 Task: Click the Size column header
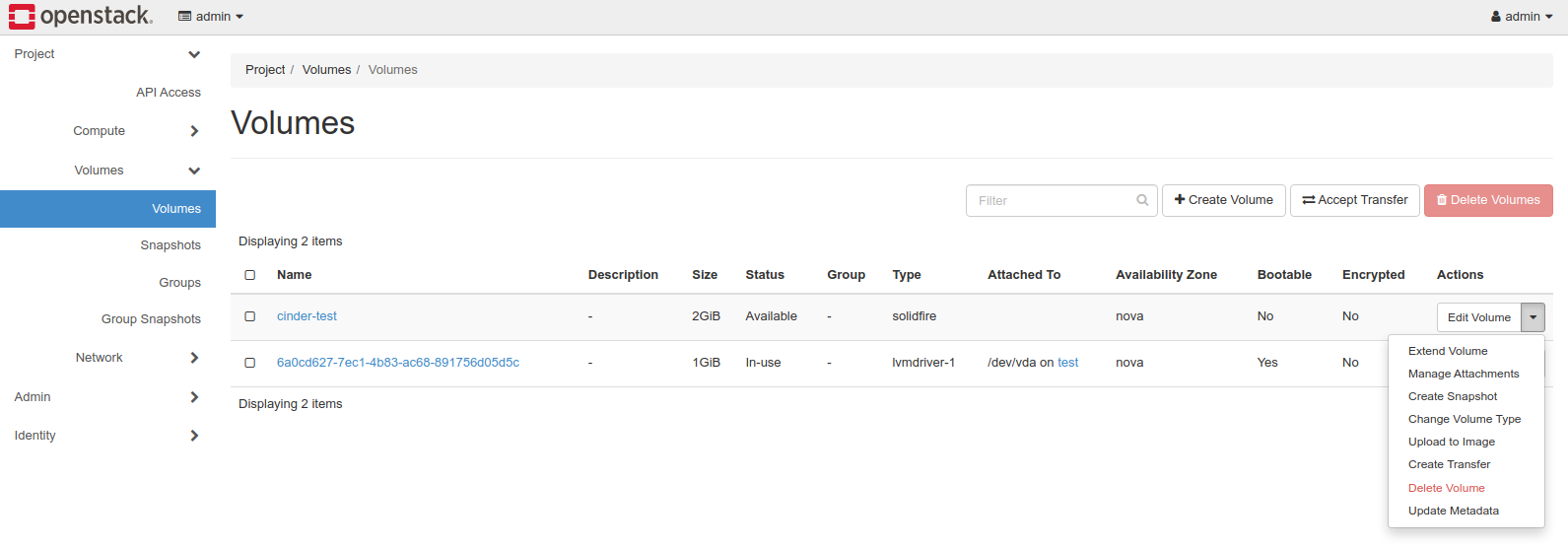(x=705, y=275)
